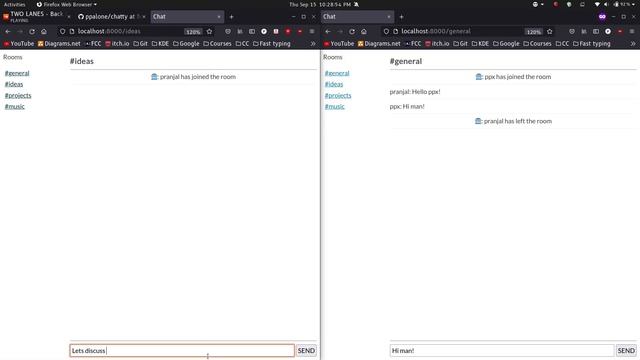Reset the 120% zoom badge in right window

(533, 31)
